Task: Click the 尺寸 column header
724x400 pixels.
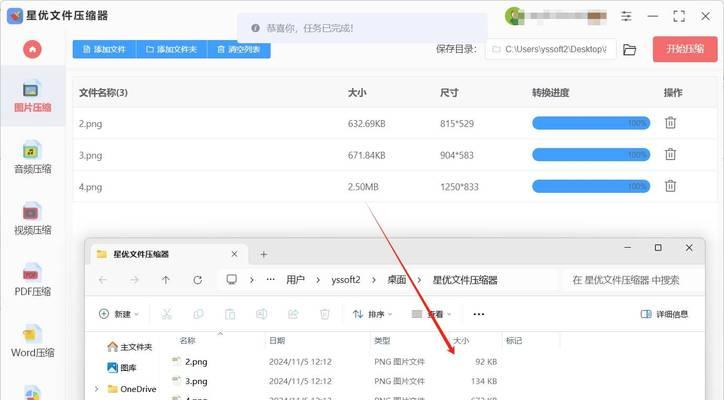Action: pos(449,92)
